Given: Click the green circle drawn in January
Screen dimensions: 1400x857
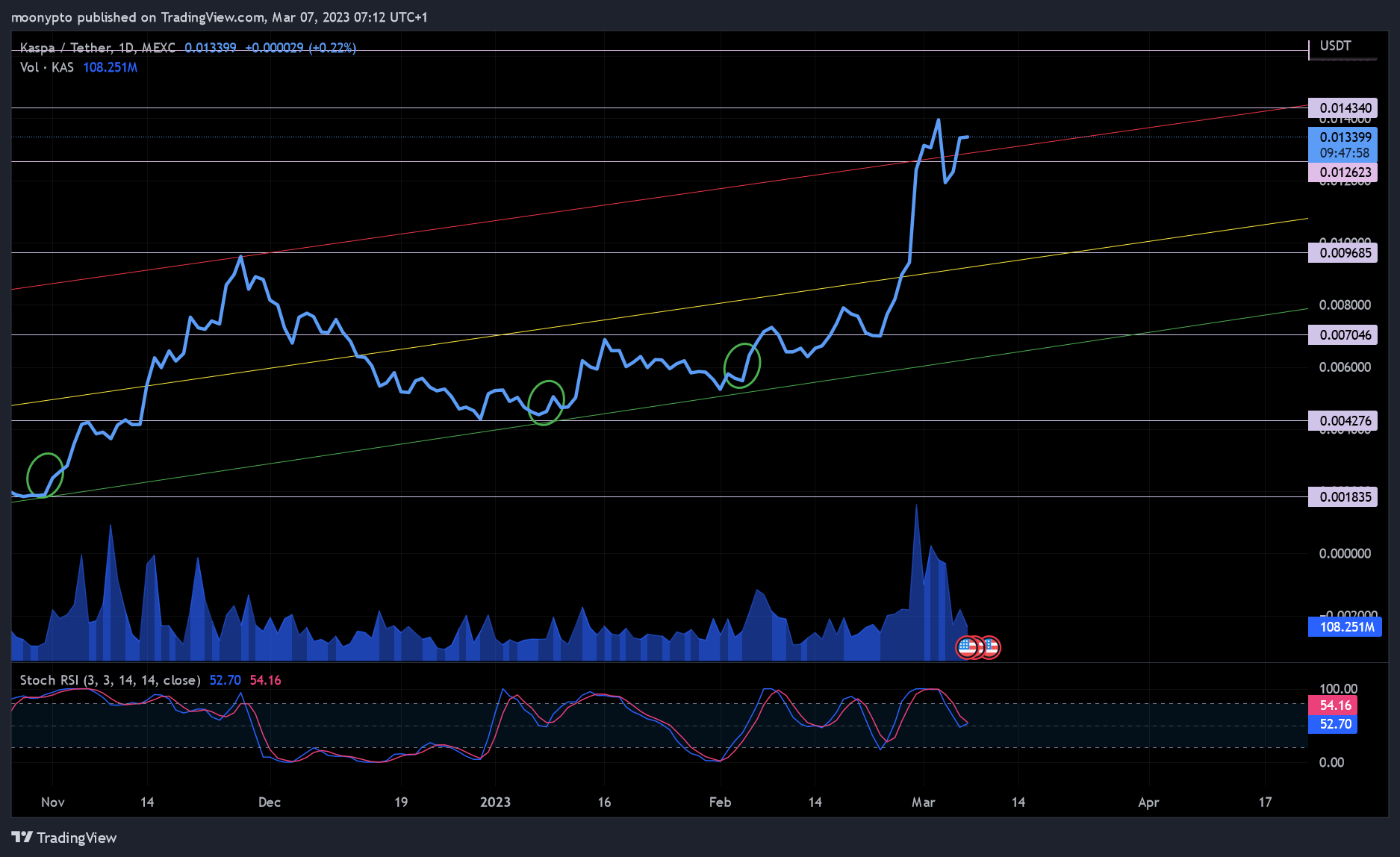Looking at the screenshot, I should [x=546, y=403].
